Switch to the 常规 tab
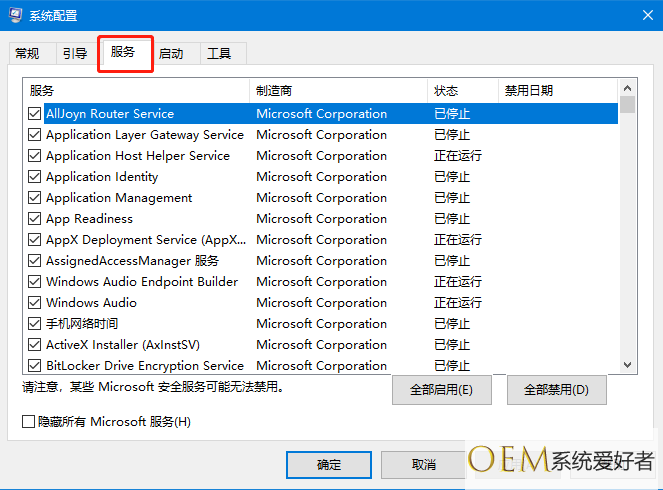663x490 pixels. click(28, 54)
